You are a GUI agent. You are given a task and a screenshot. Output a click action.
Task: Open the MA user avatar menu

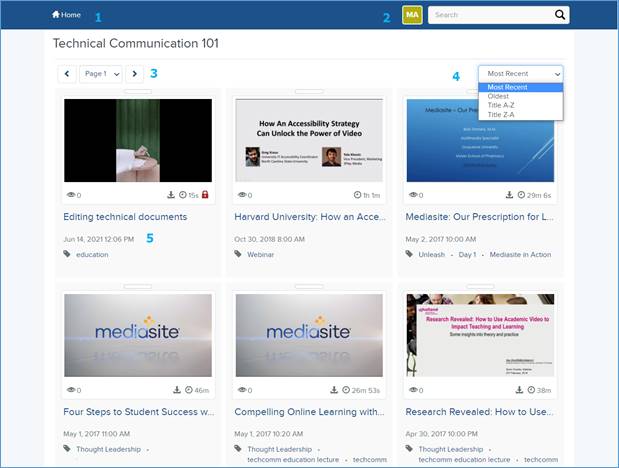pyautogui.click(x=412, y=15)
